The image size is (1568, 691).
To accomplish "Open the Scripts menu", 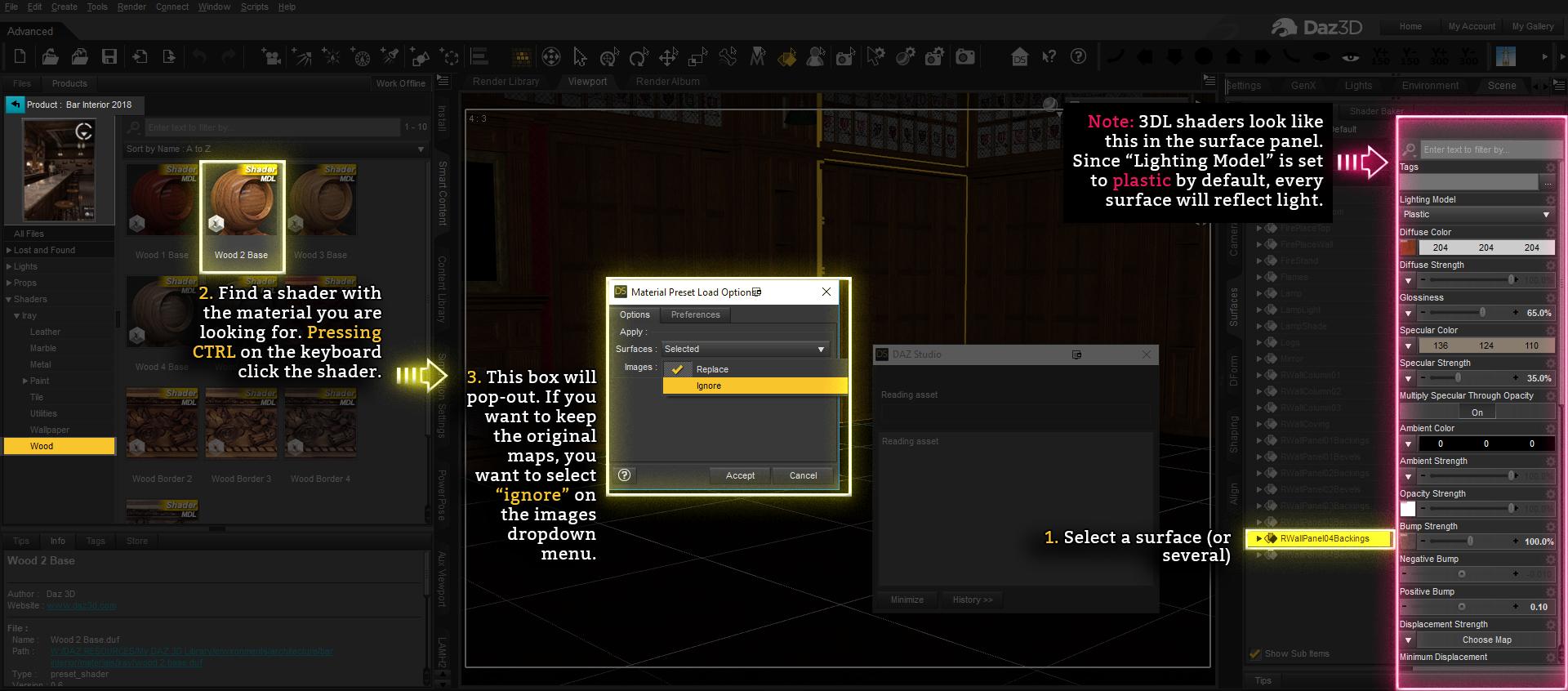I will (x=255, y=7).
